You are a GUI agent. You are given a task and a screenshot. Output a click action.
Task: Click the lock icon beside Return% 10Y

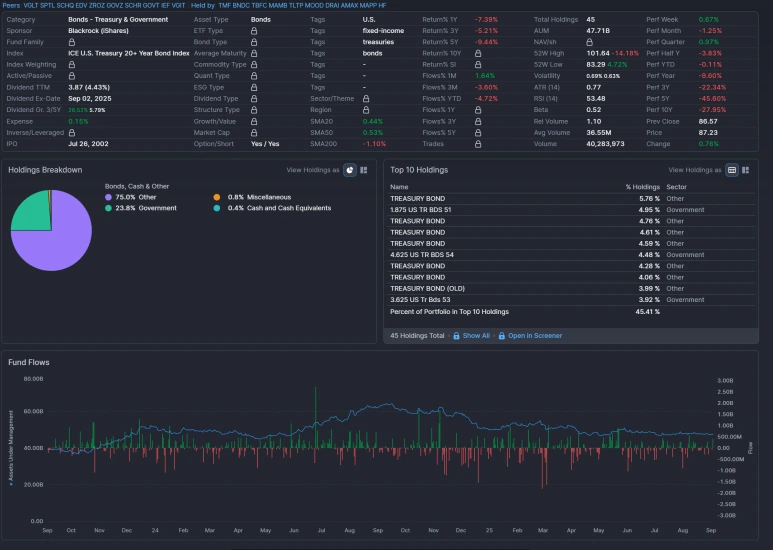478,53
